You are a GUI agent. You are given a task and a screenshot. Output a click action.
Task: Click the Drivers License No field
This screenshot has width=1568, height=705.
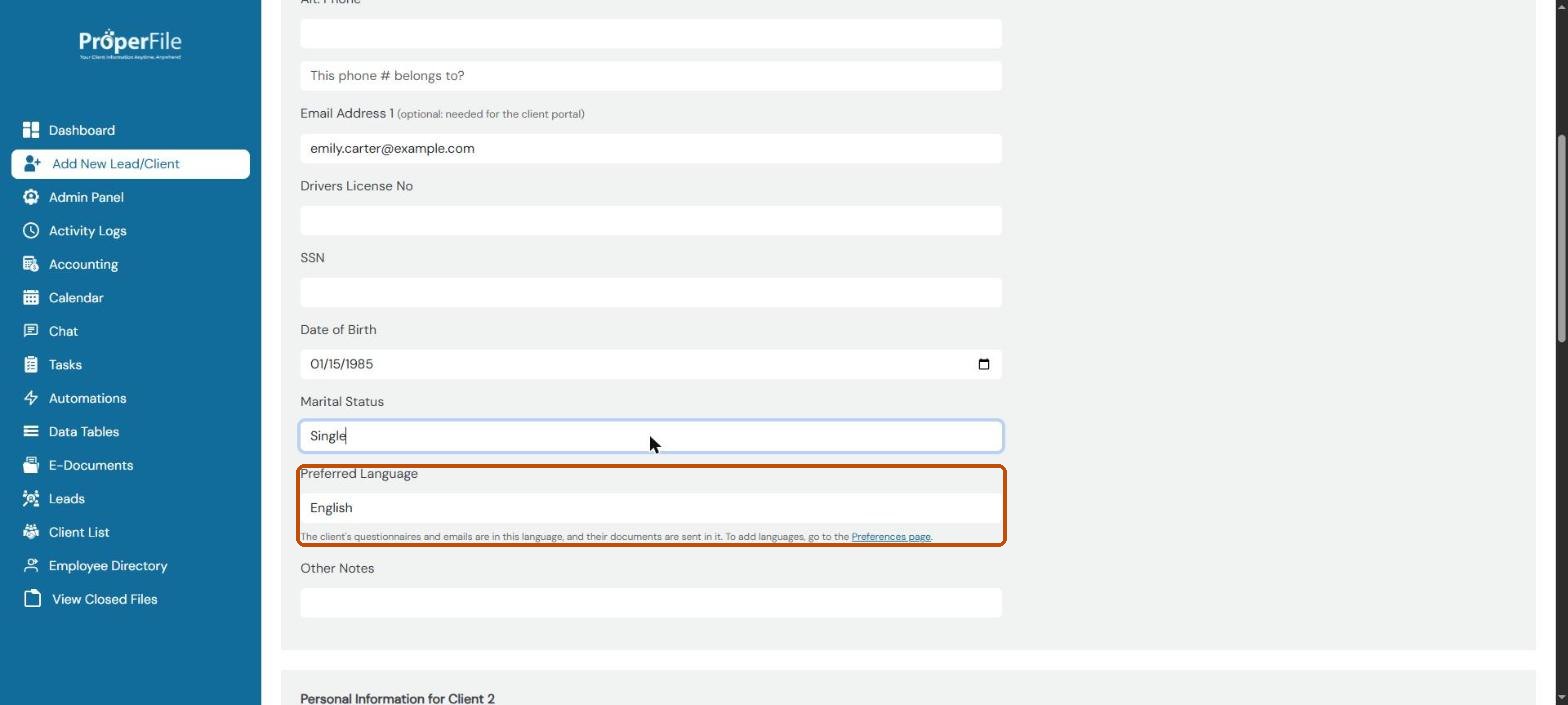(x=651, y=220)
